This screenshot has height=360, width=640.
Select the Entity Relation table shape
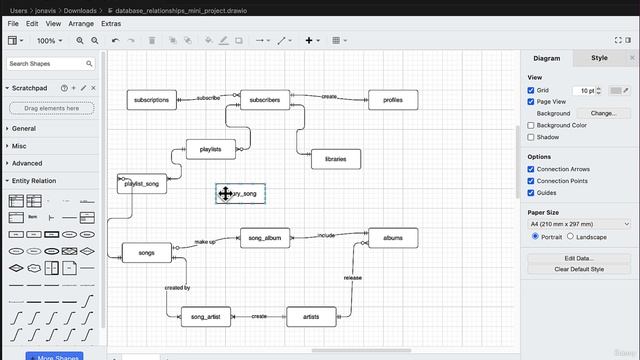pos(16,201)
